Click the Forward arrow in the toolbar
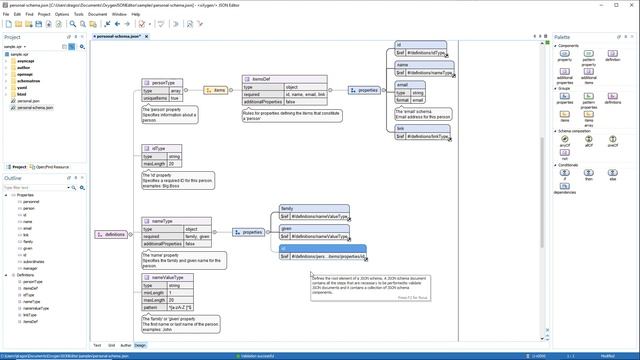This screenshot has height=360, width=640. pyautogui.click(x=127, y=24)
